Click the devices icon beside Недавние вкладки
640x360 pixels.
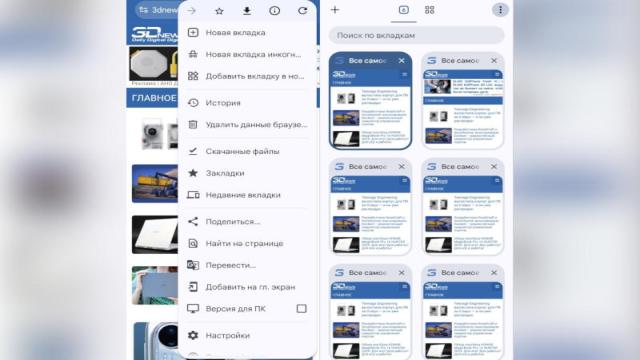(193, 195)
